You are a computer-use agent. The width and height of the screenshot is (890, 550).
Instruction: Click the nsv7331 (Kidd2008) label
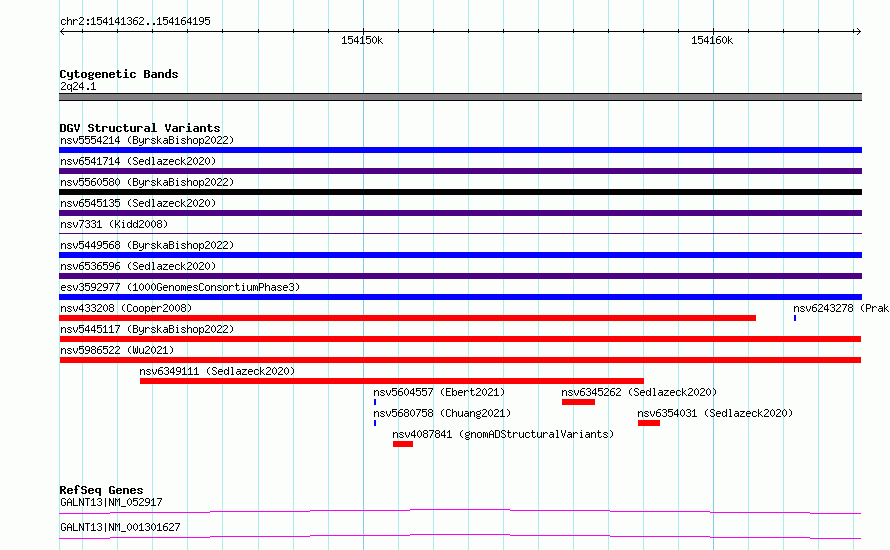coord(114,224)
